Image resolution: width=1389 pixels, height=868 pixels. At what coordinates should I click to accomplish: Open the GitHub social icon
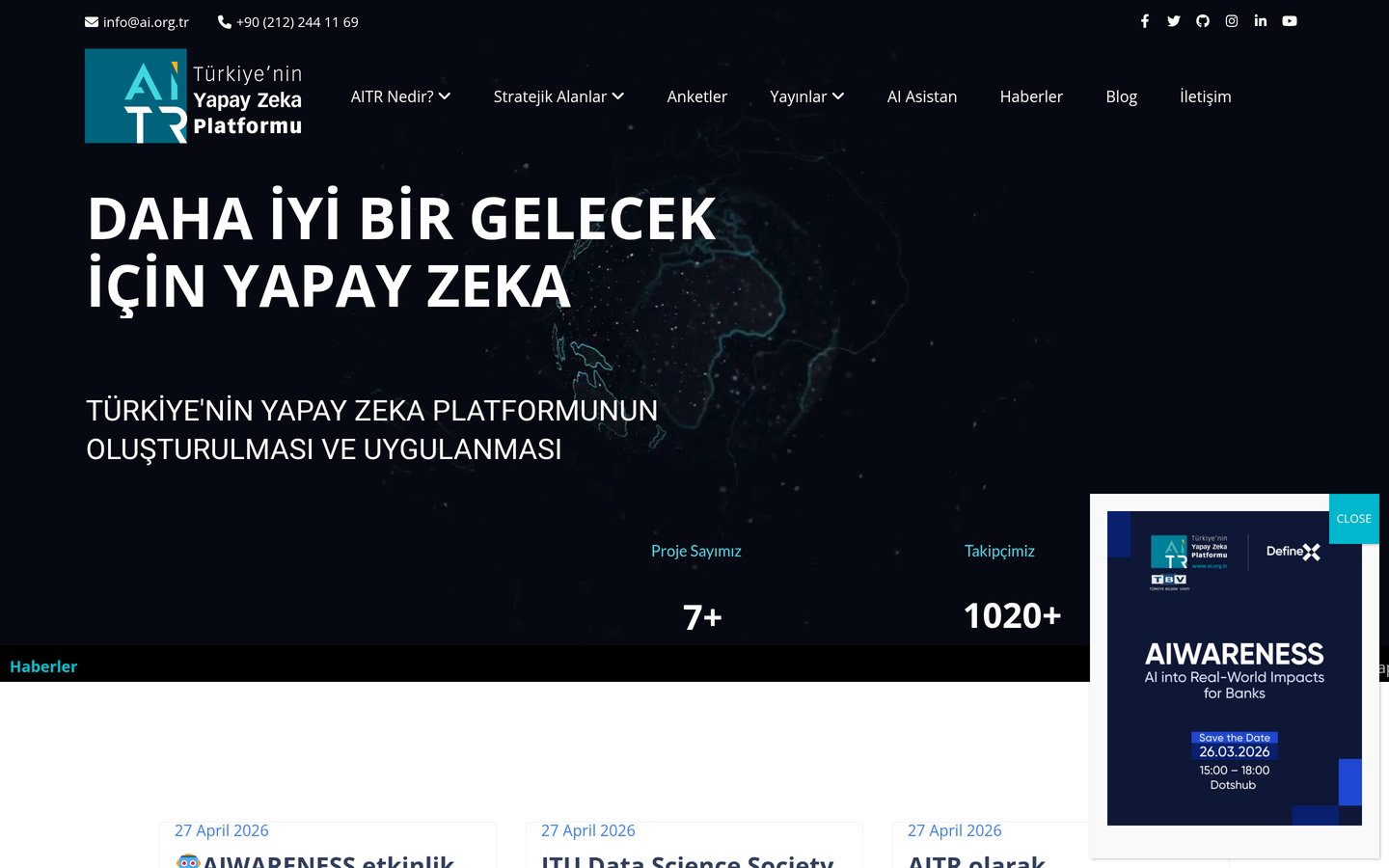tap(1203, 21)
